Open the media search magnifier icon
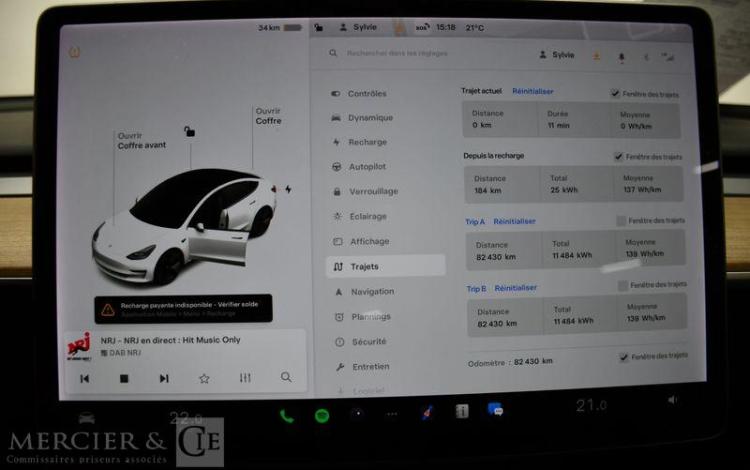Viewport: 750px width, 470px height. tap(286, 377)
